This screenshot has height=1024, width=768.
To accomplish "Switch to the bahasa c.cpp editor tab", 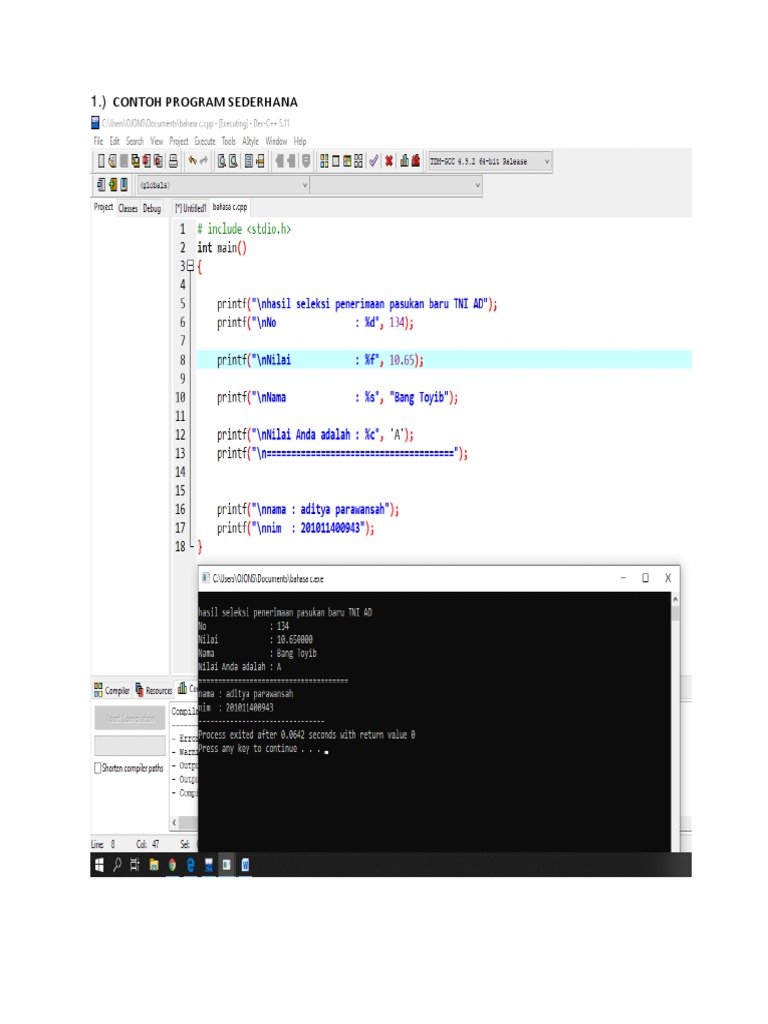I will 230,207.
